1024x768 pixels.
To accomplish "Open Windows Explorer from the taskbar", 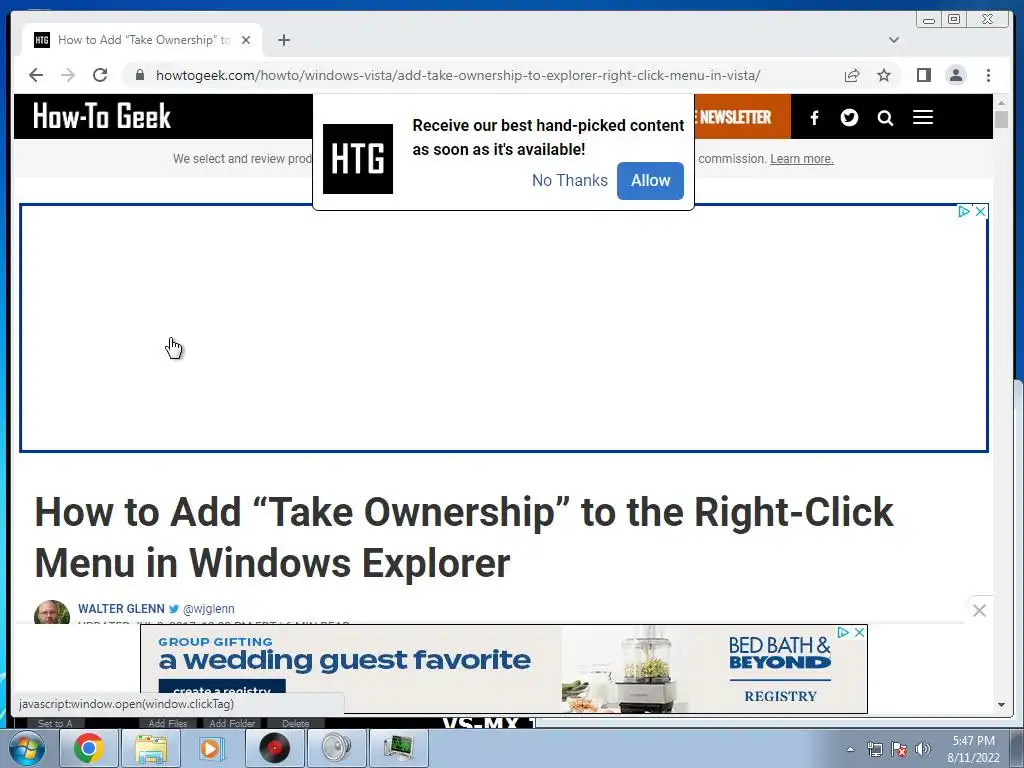I will [x=151, y=748].
